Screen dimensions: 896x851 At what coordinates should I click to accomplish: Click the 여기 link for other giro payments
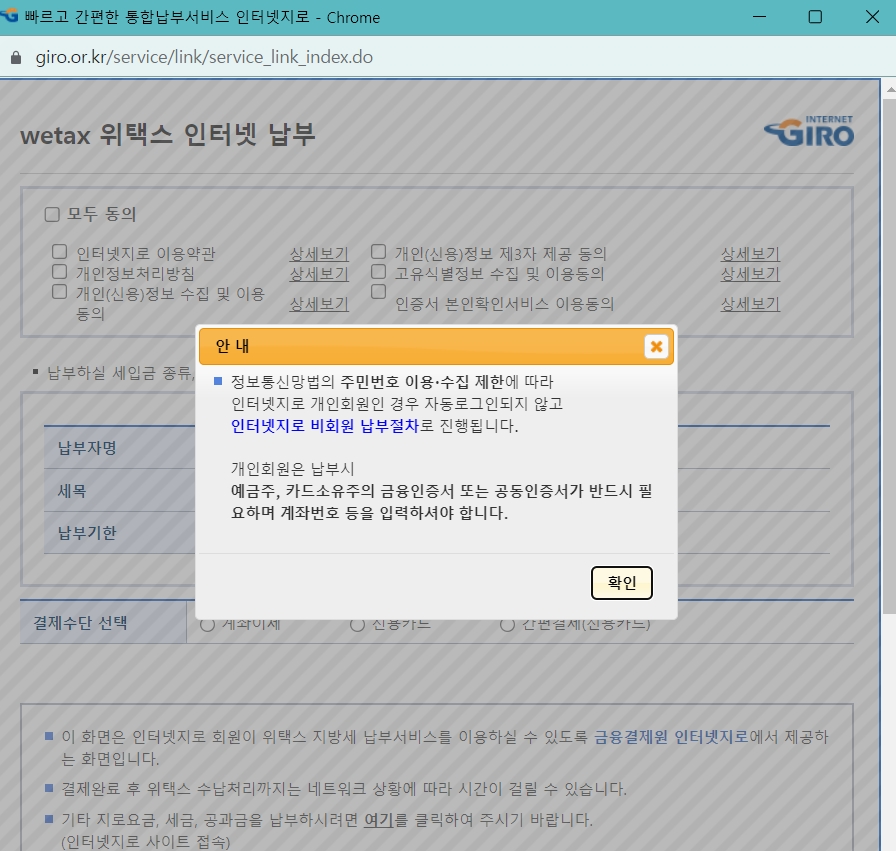click(379, 820)
